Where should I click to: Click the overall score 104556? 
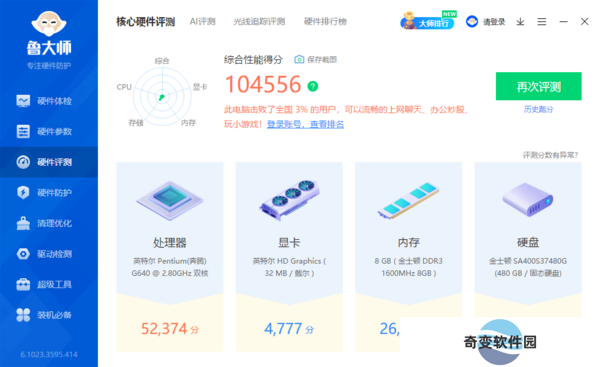(x=263, y=85)
